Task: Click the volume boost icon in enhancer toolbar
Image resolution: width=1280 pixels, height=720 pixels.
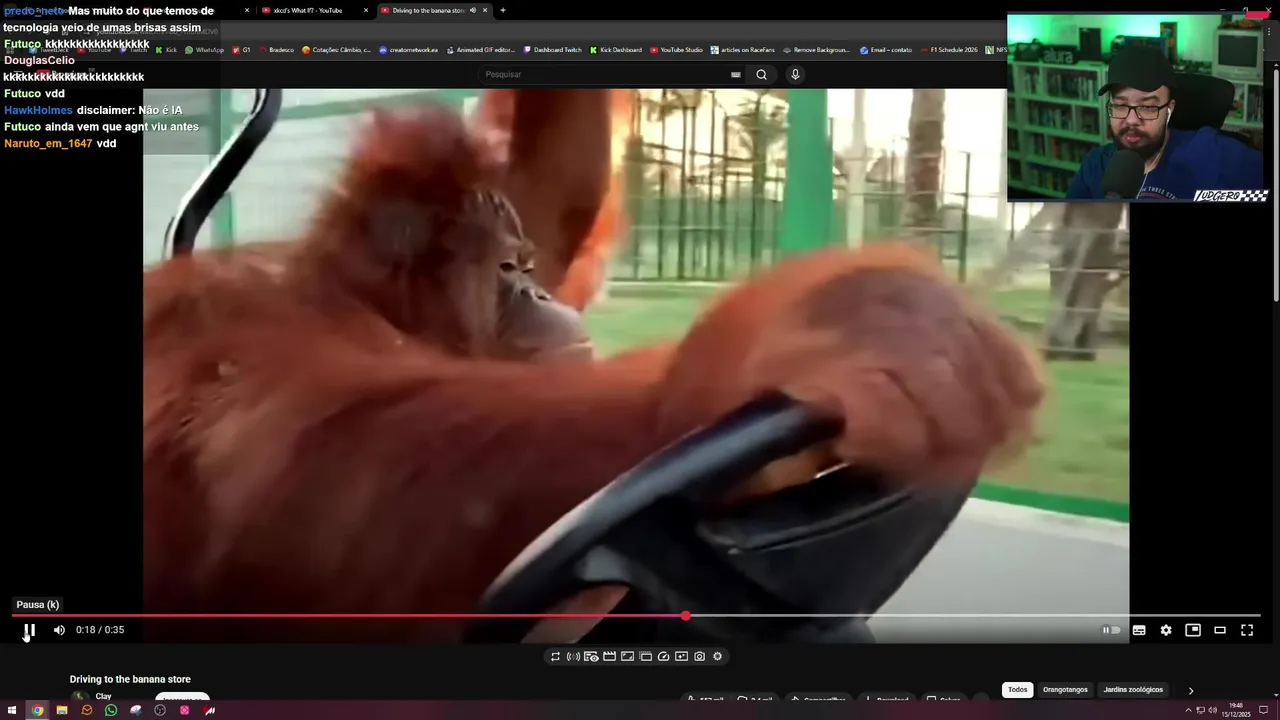Action: tap(573, 657)
